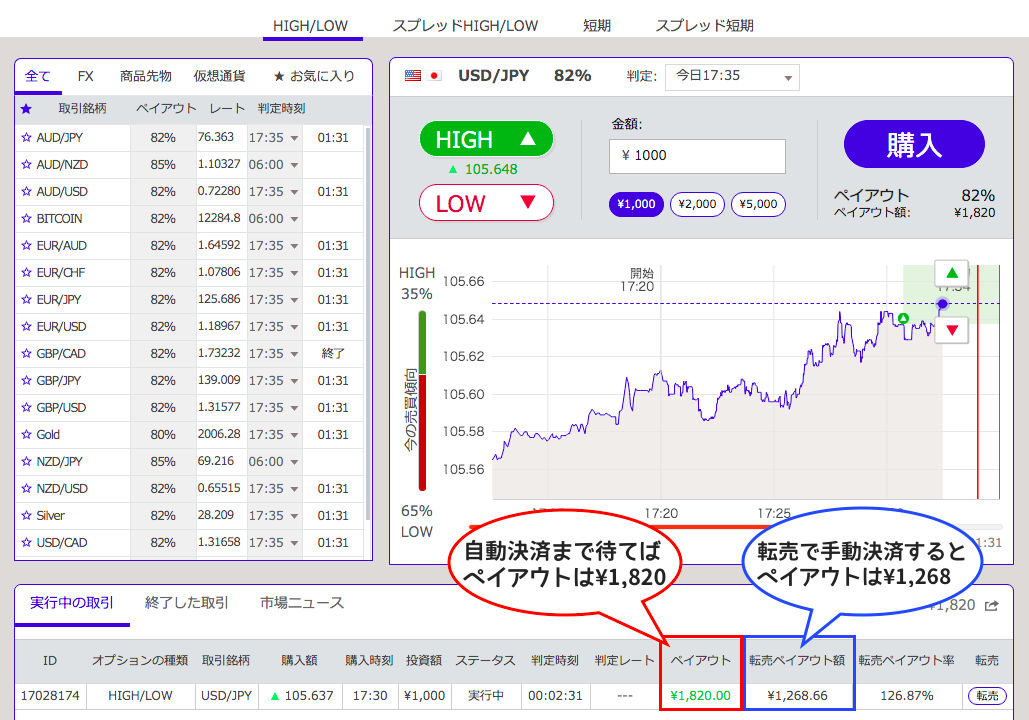Star the USD/CAD pair
This screenshot has width=1029, height=720.
(27, 542)
